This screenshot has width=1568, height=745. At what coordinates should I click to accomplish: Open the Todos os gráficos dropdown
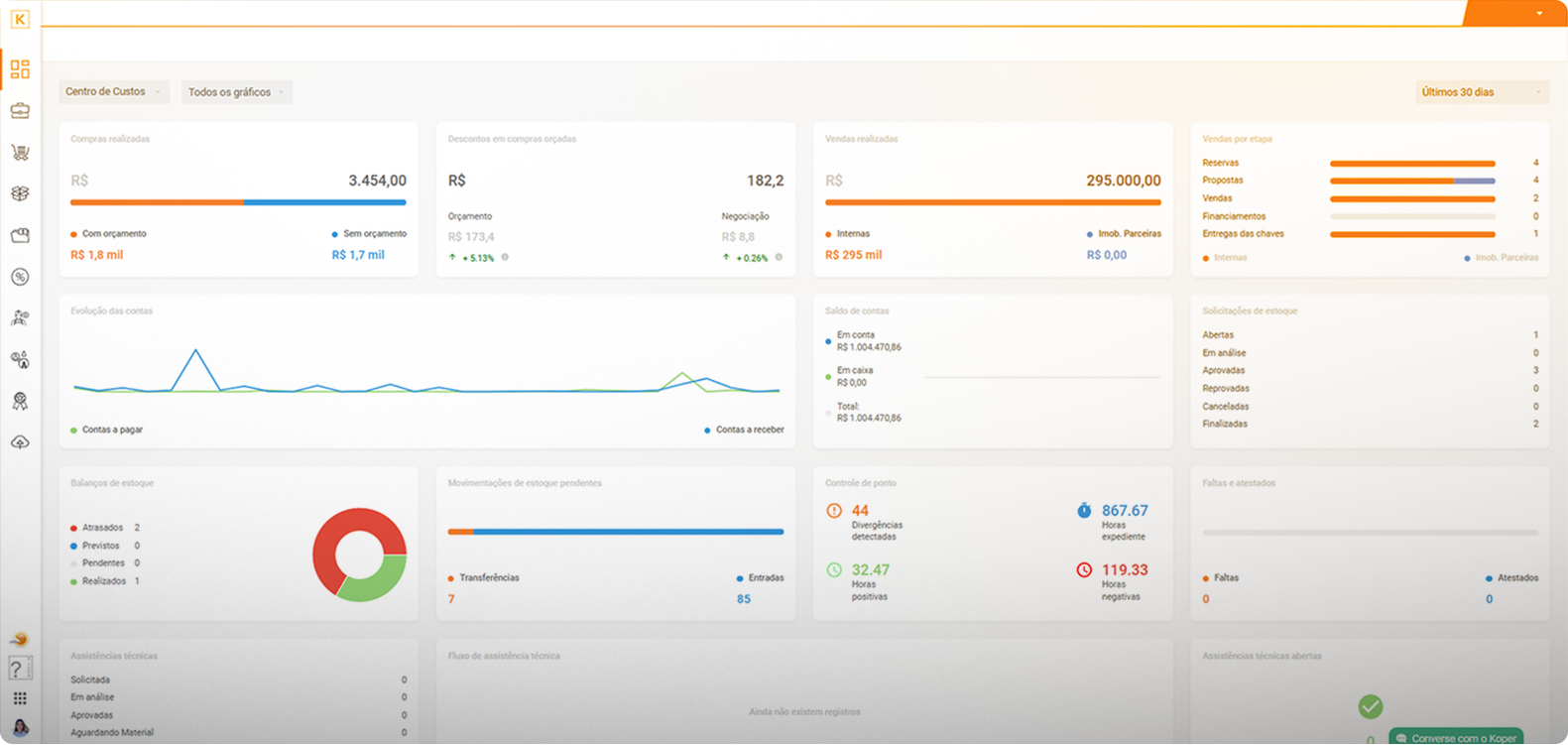236,92
